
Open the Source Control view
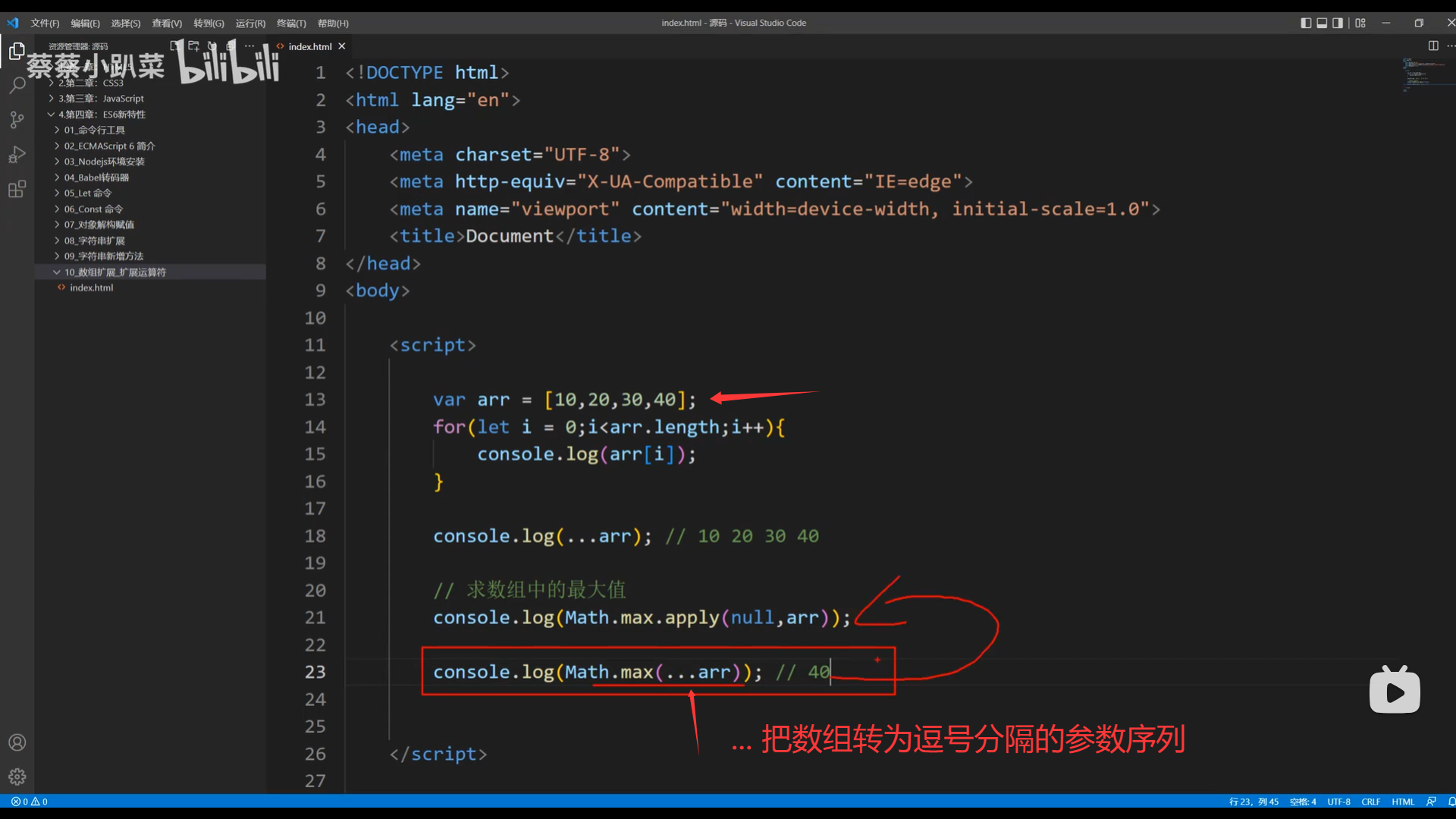point(17,120)
